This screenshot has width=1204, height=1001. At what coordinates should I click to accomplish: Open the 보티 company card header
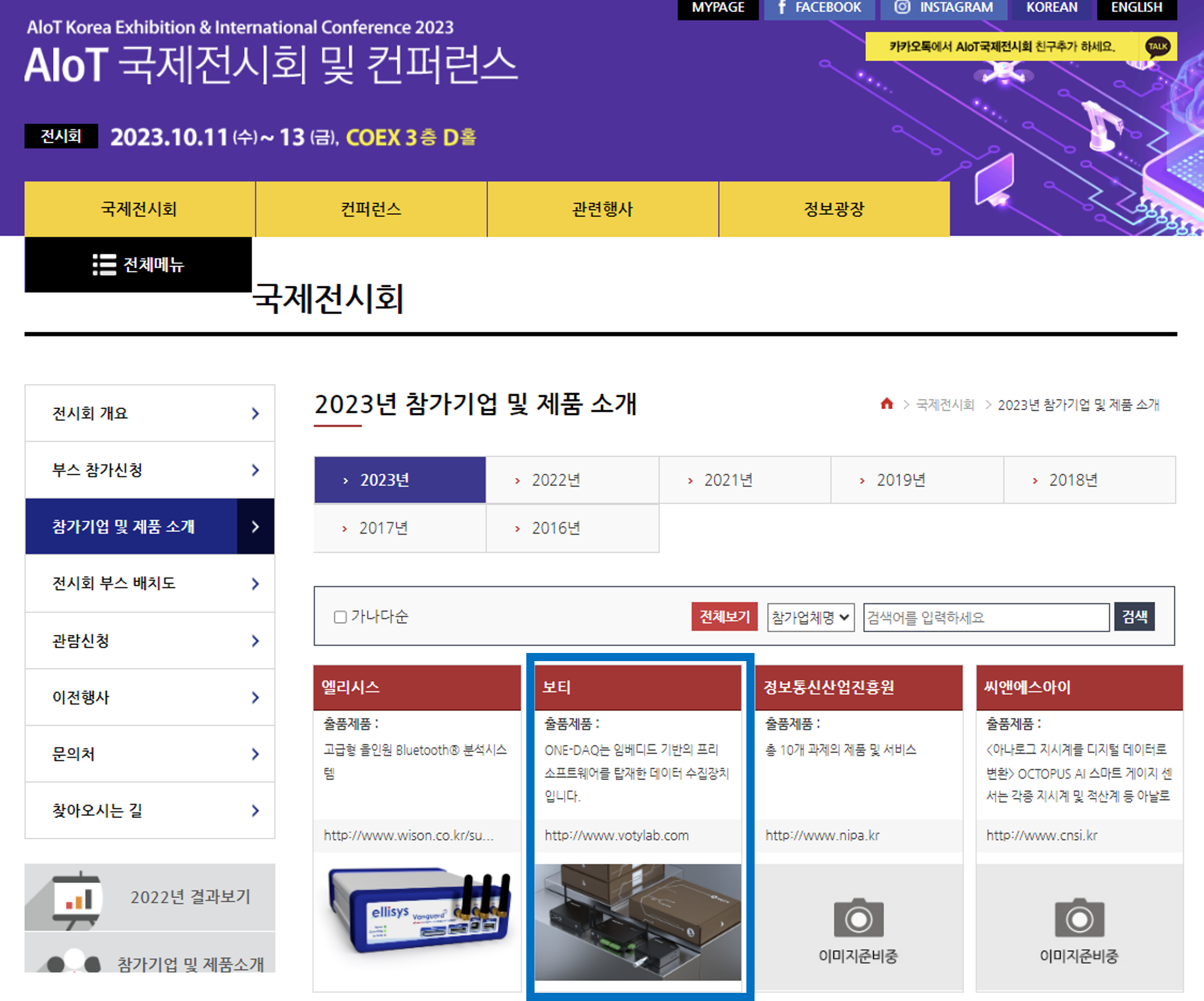click(x=638, y=687)
